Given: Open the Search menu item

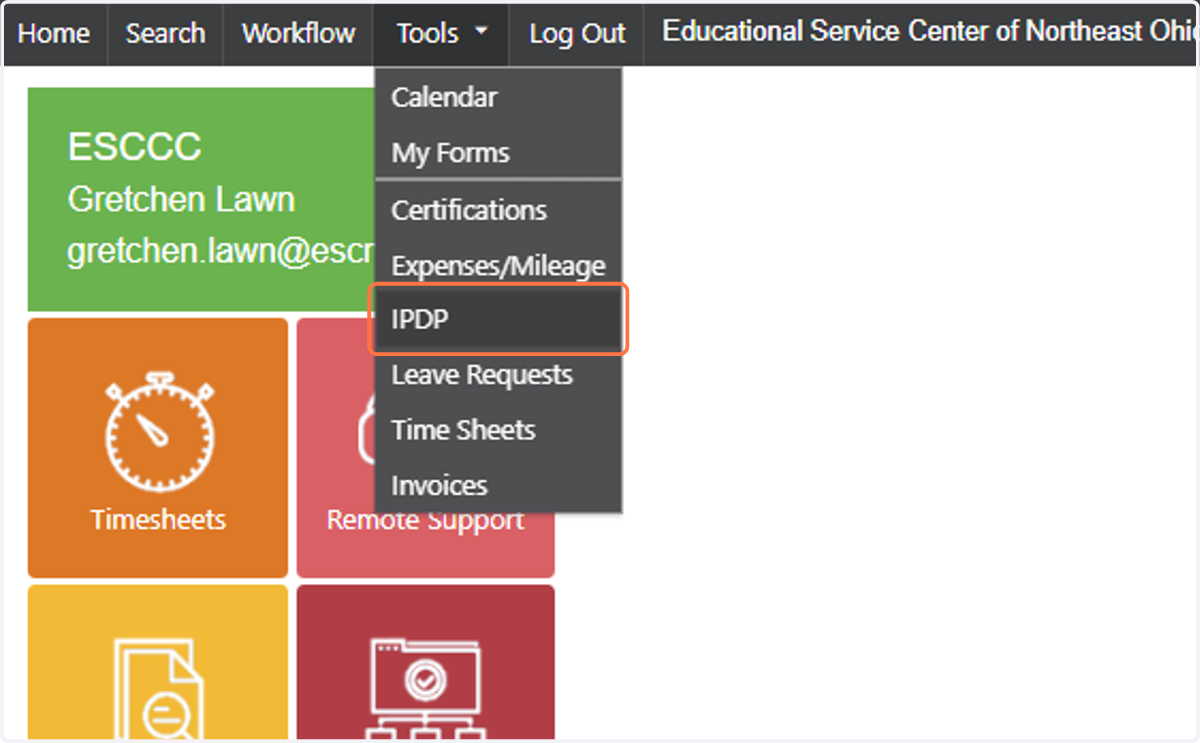Looking at the screenshot, I should pos(165,34).
